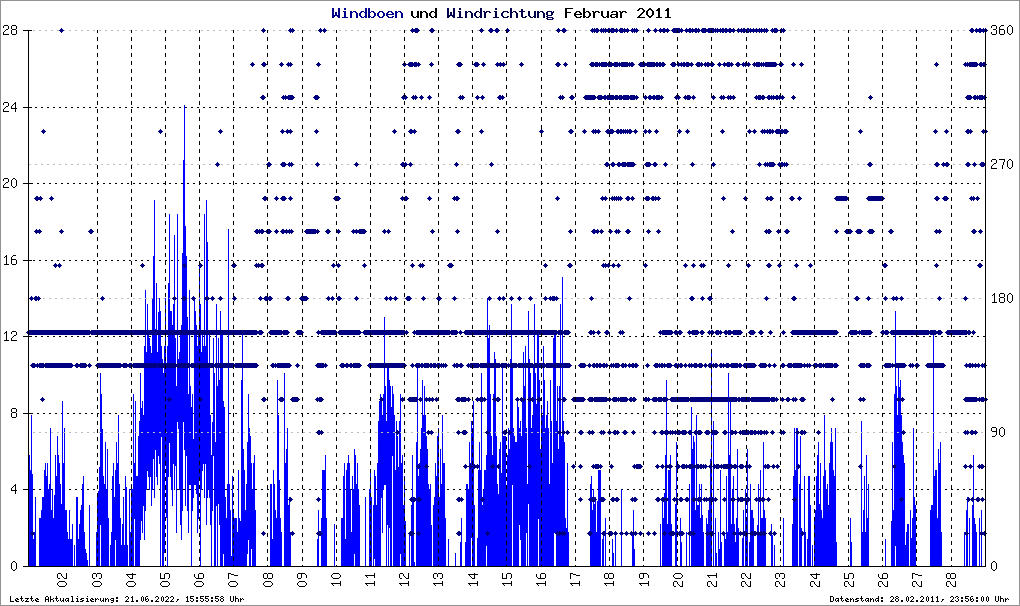Click the chart title 'Windboen und Windrichtung Februar 2011'
This screenshot has width=1020, height=606.
tap(501, 13)
